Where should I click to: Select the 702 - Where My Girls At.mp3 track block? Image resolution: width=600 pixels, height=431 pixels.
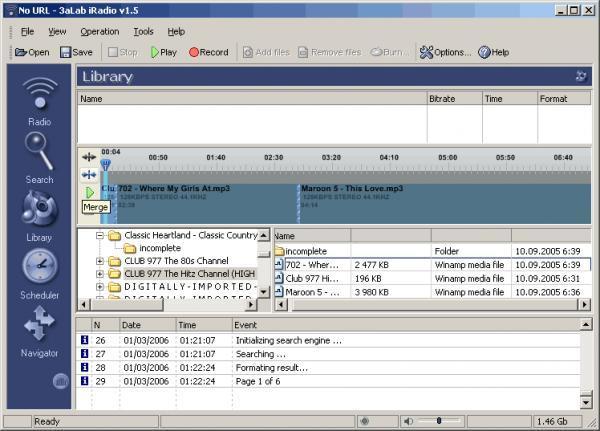(x=207, y=204)
